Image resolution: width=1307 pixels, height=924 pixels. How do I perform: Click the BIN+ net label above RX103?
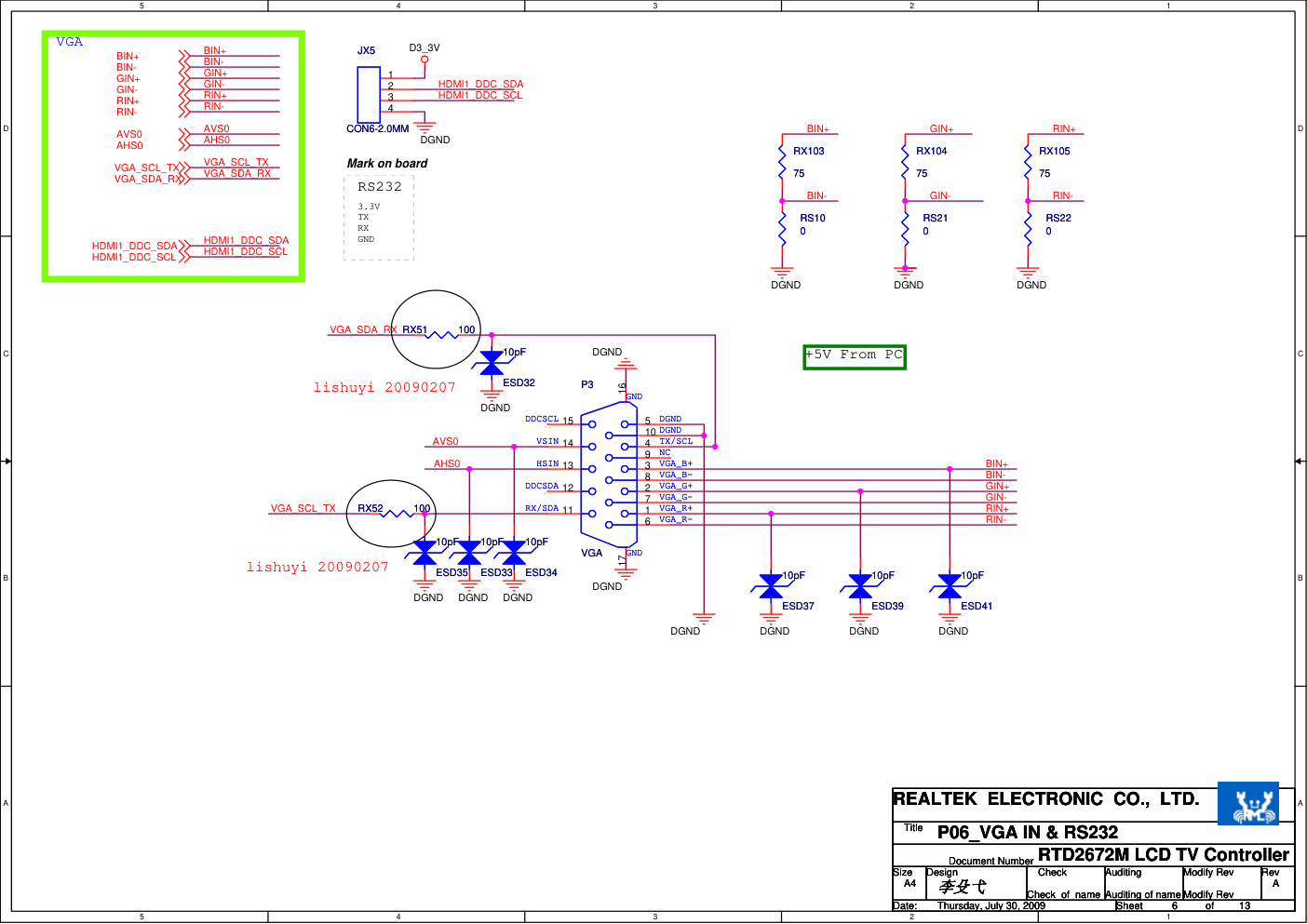tap(818, 128)
